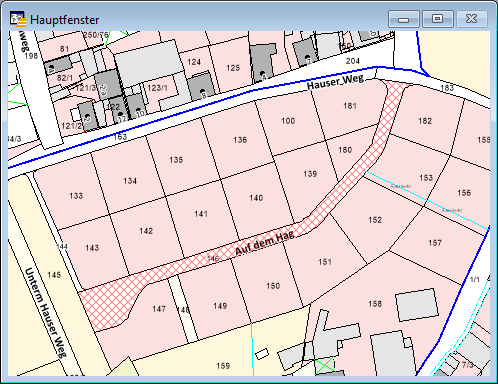Click the Hauser Weg street label
The image size is (498, 384).
tap(335, 82)
